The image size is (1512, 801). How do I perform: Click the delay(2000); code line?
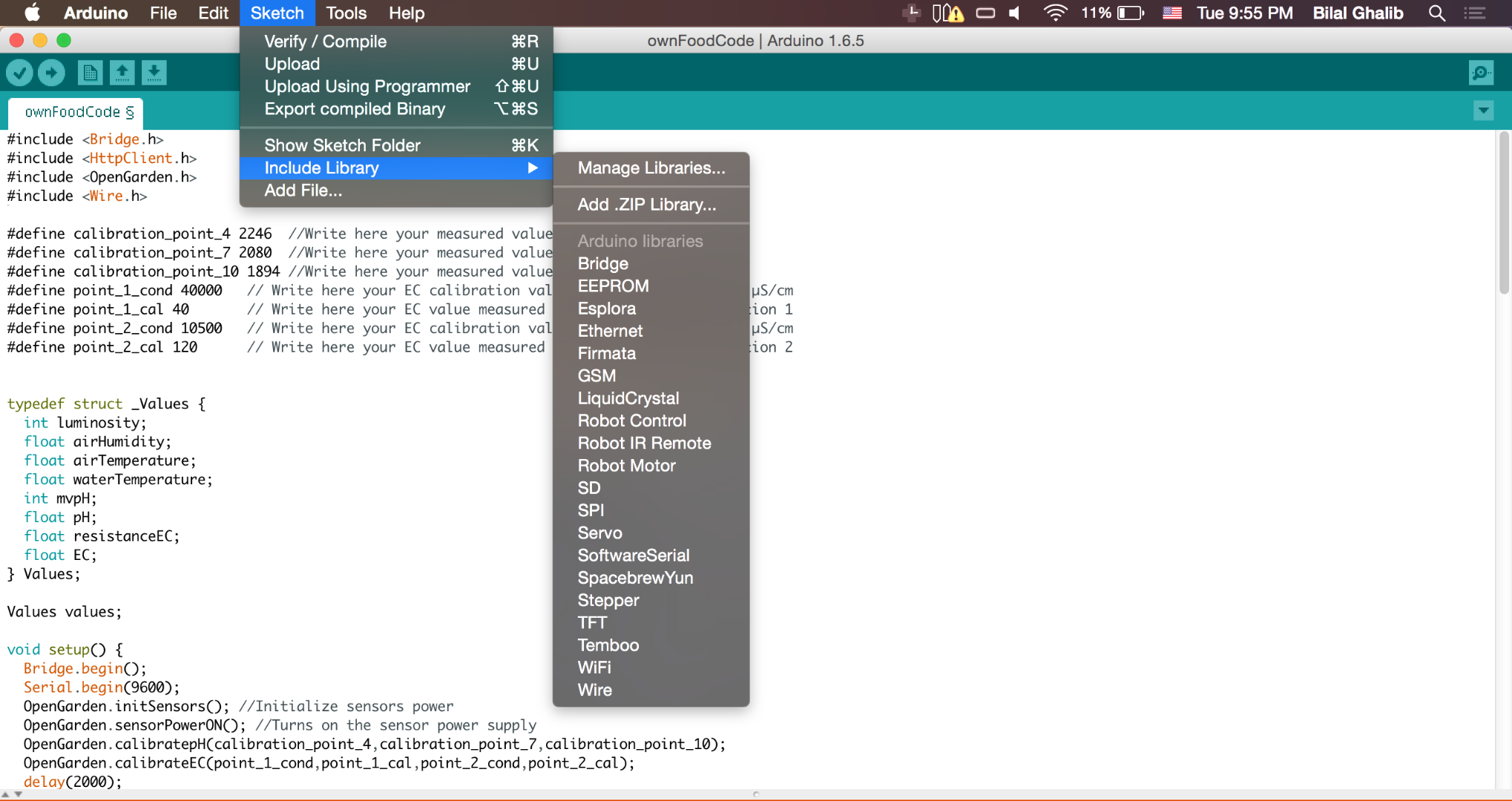pos(73,782)
